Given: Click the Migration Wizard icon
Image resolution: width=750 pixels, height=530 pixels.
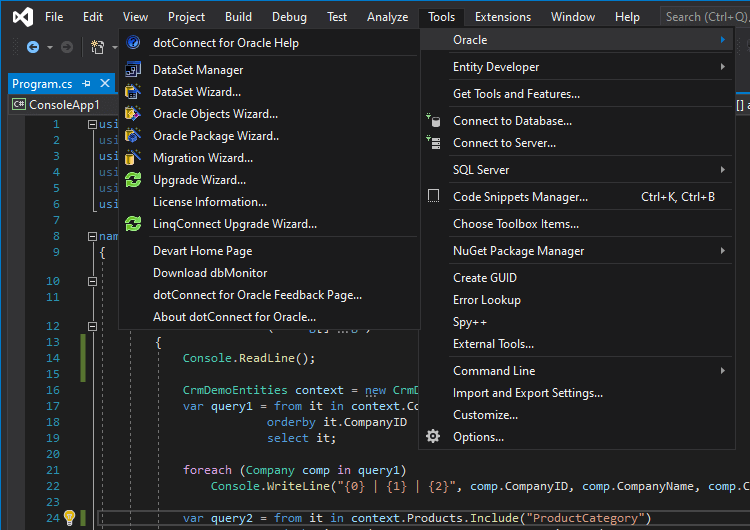Looking at the screenshot, I should click(x=133, y=158).
